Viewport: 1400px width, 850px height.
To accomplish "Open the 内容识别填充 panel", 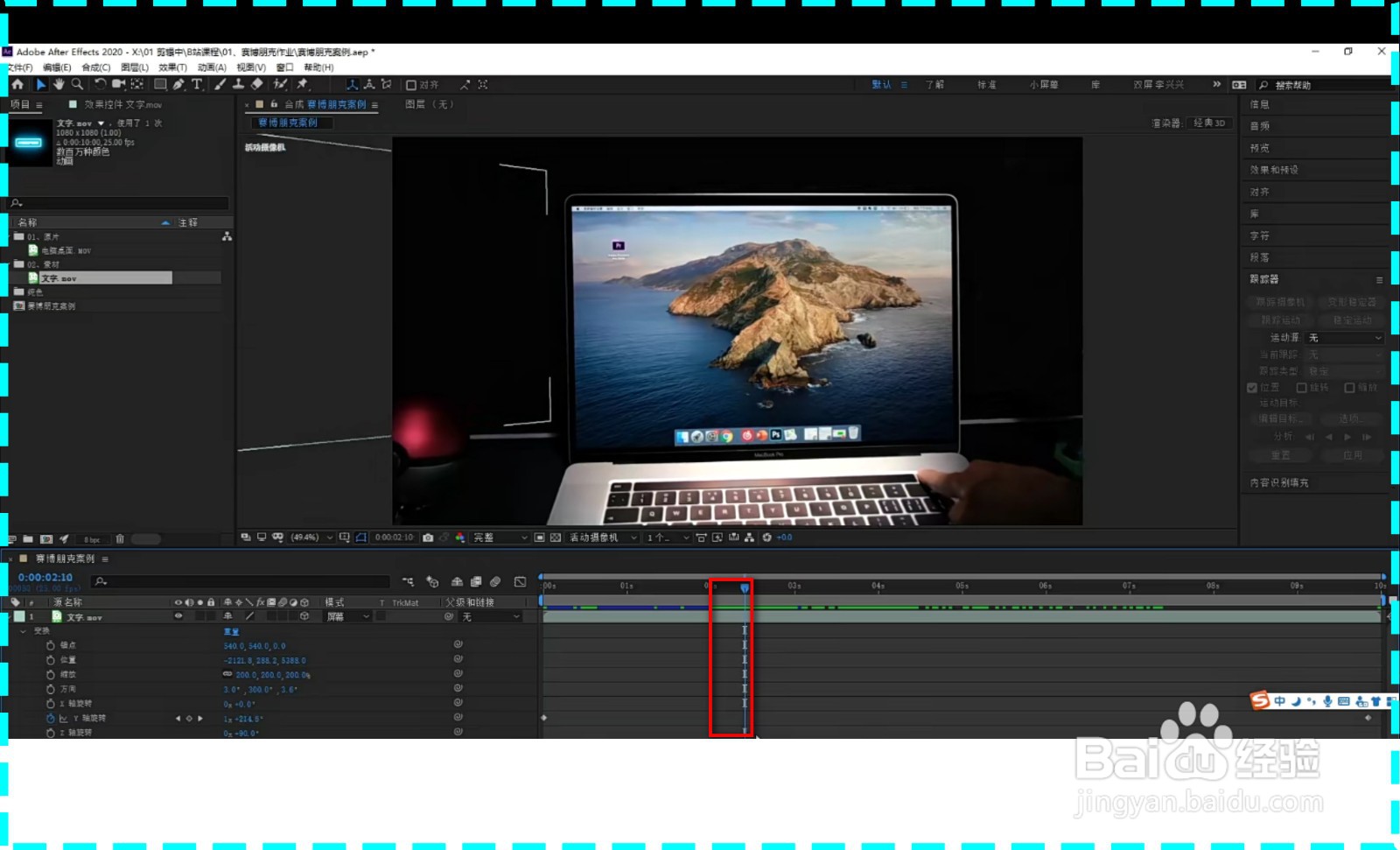I will pos(1279,483).
